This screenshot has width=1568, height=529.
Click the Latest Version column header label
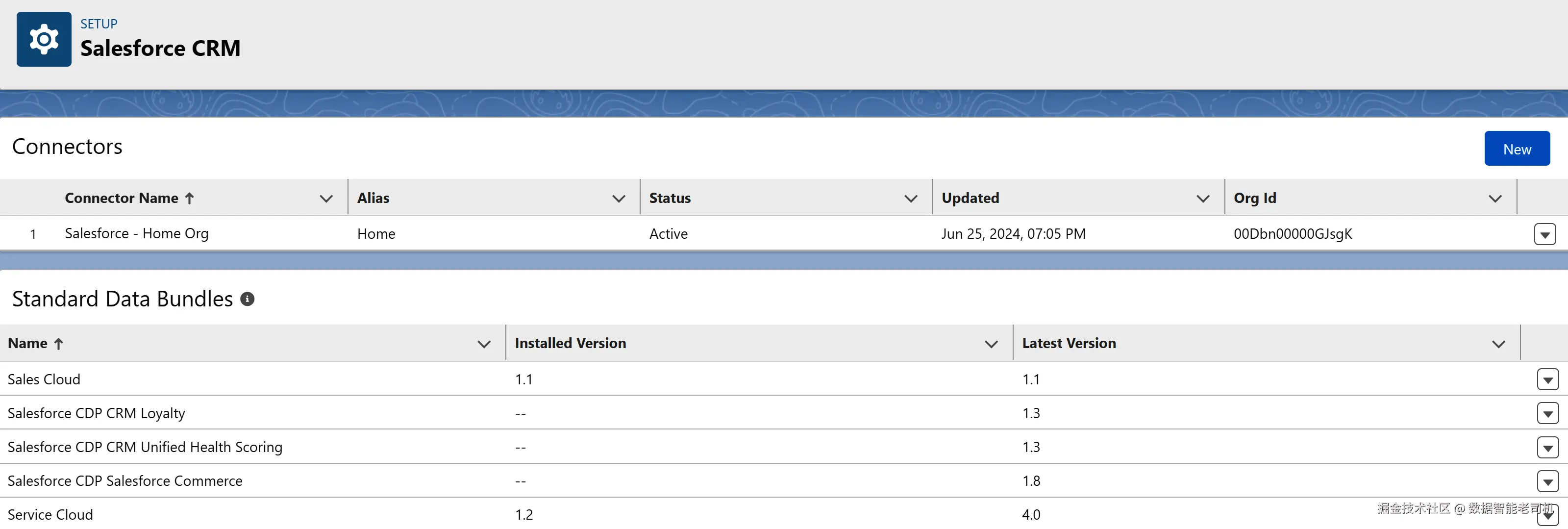tap(1069, 343)
